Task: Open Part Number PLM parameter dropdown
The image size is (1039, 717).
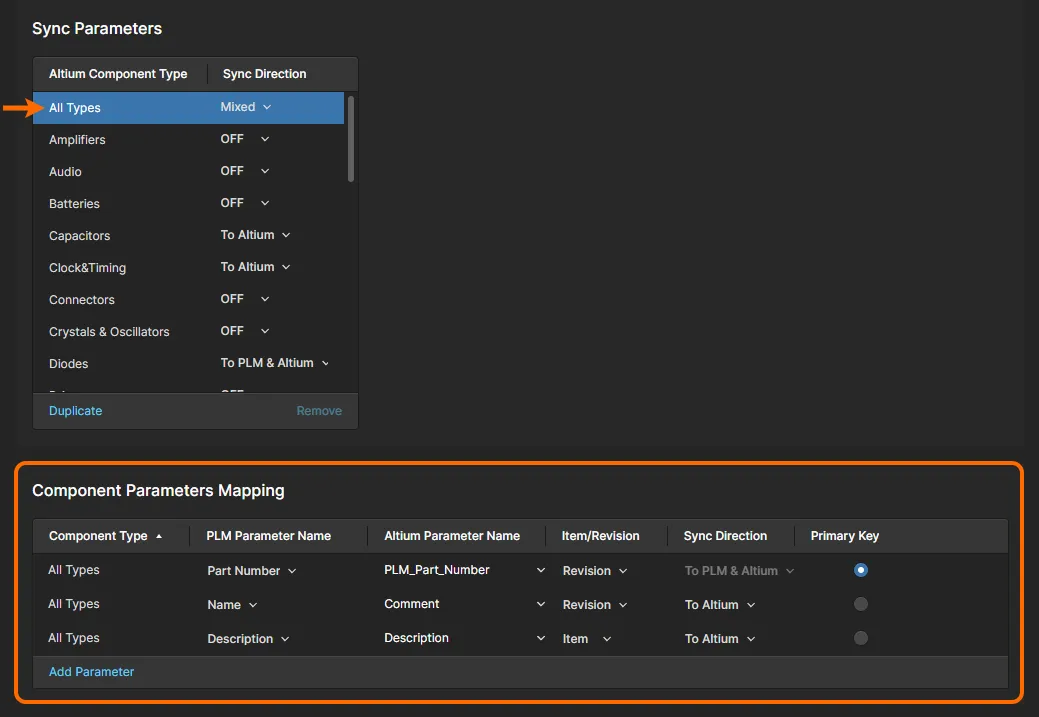Action: tap(251, 571)
